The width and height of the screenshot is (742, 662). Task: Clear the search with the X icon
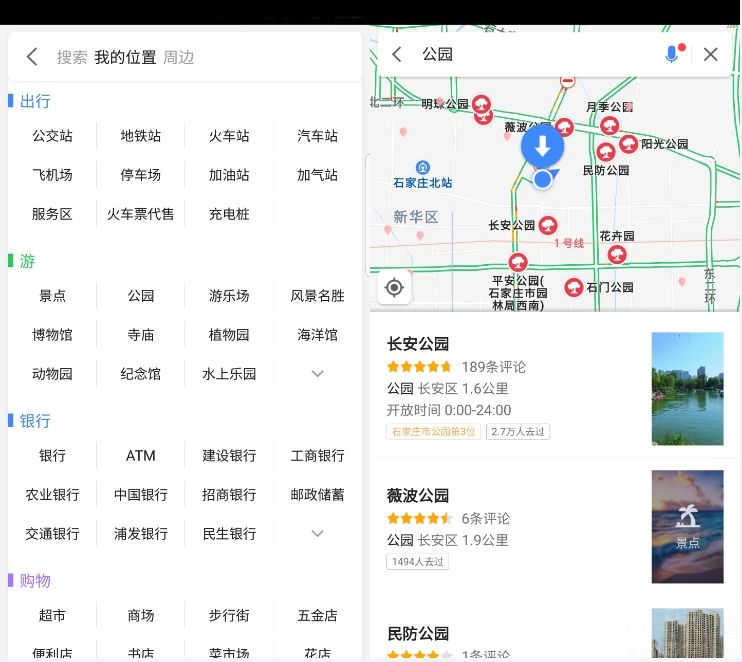[x=711, y=54]
